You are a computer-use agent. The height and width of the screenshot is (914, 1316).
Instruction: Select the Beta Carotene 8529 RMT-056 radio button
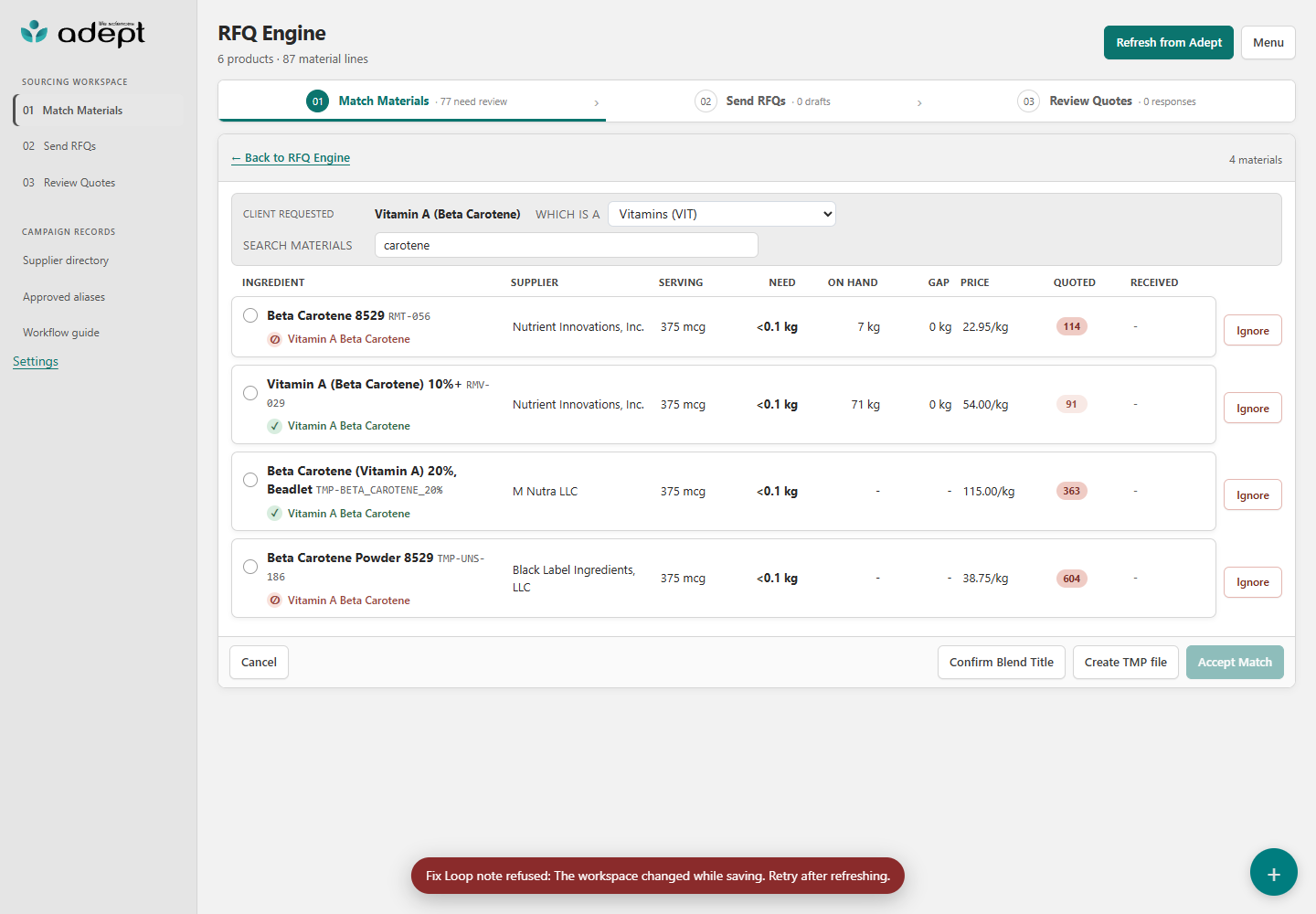(x=250, y=315)
